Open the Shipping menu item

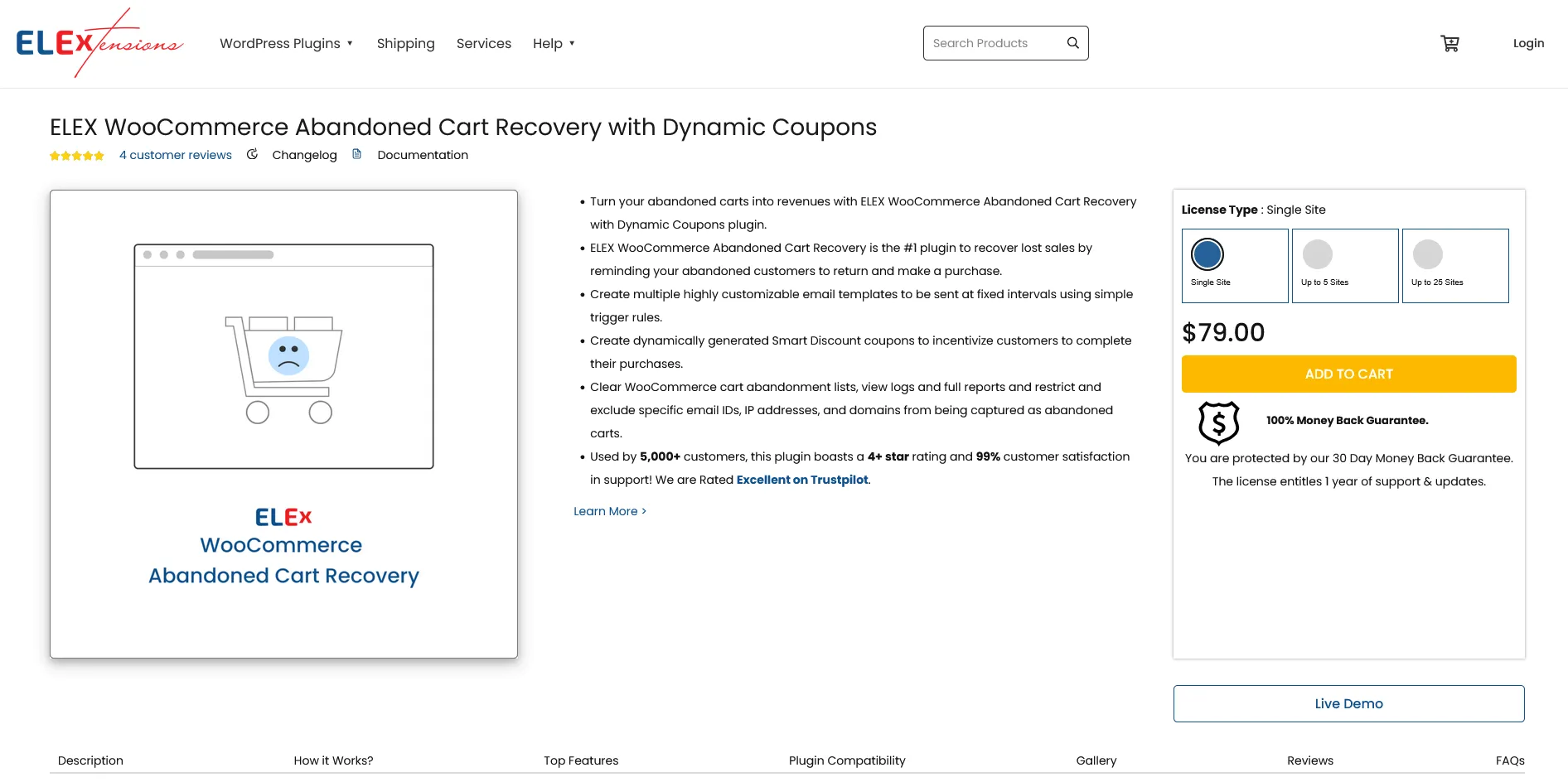click(x=405, y=43)
